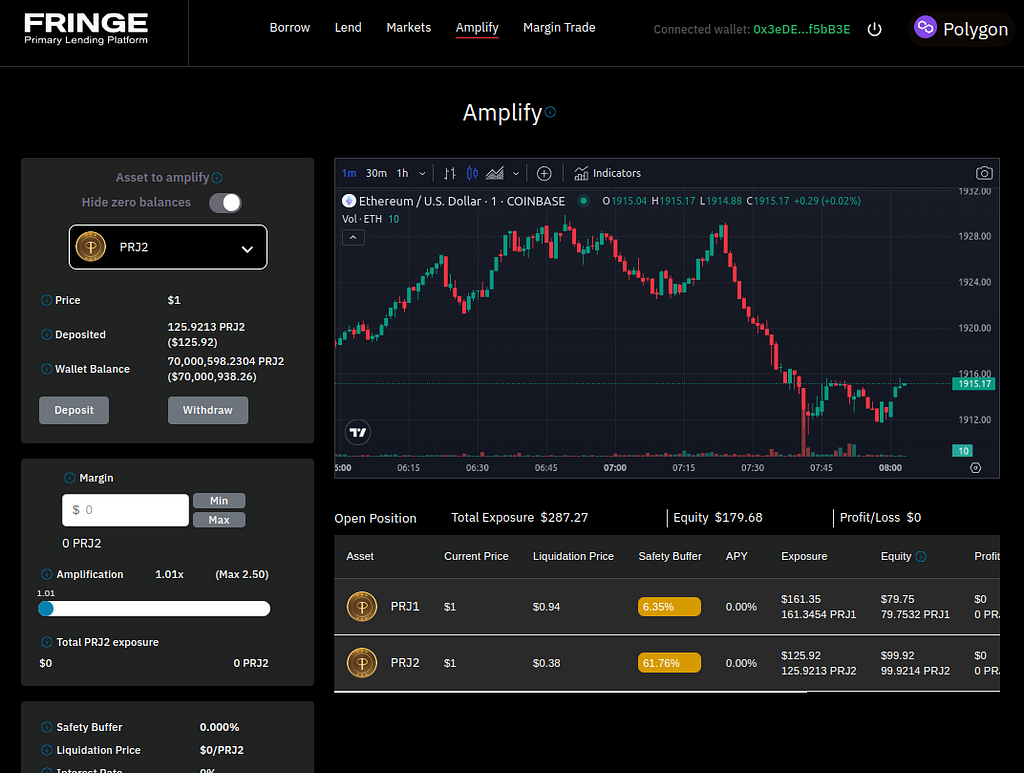This screenshot has width=1024, height=773.
Task: Set margin to Min
Action: [219, 501]
